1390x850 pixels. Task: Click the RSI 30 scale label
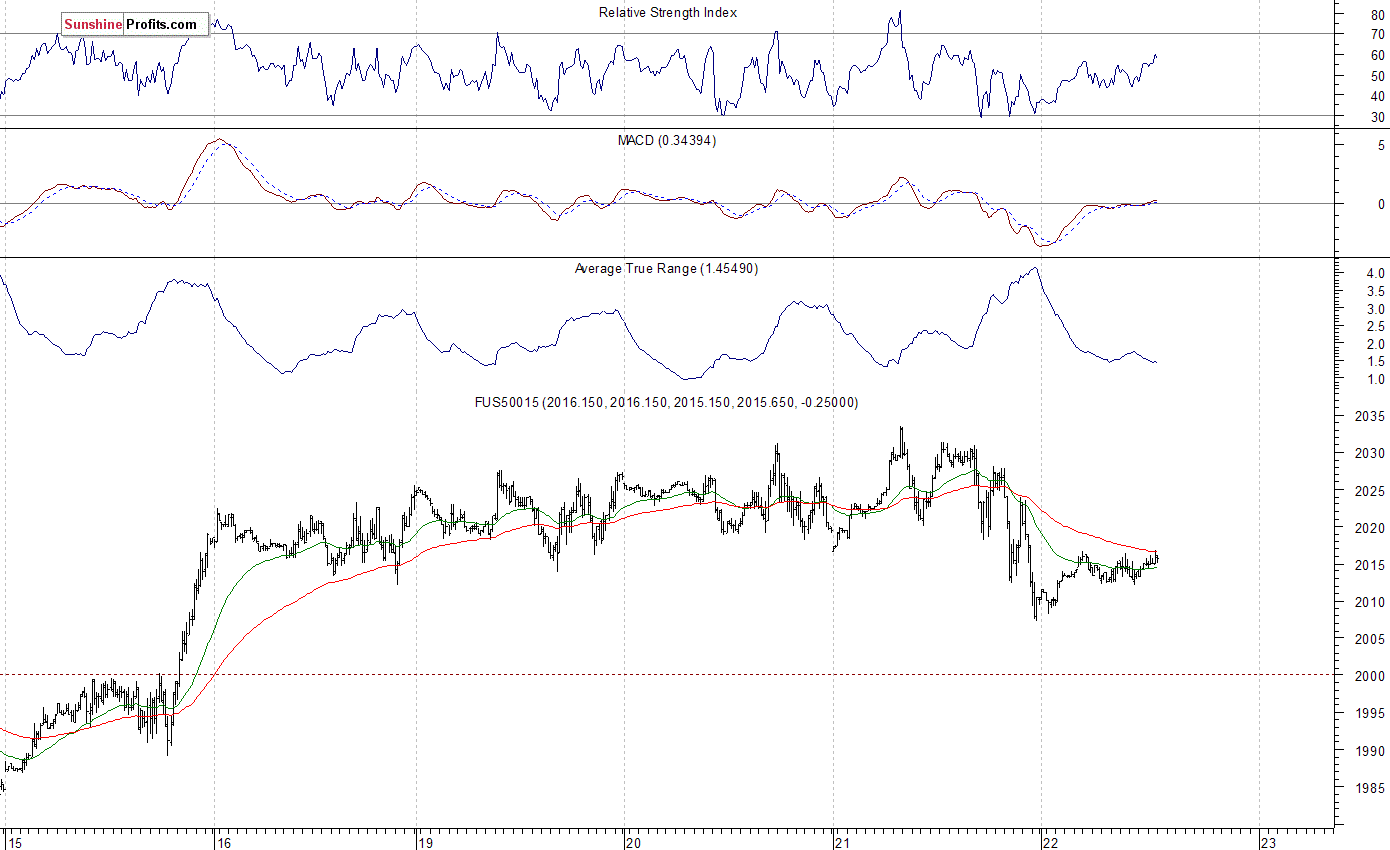(x=1378, y=118)
